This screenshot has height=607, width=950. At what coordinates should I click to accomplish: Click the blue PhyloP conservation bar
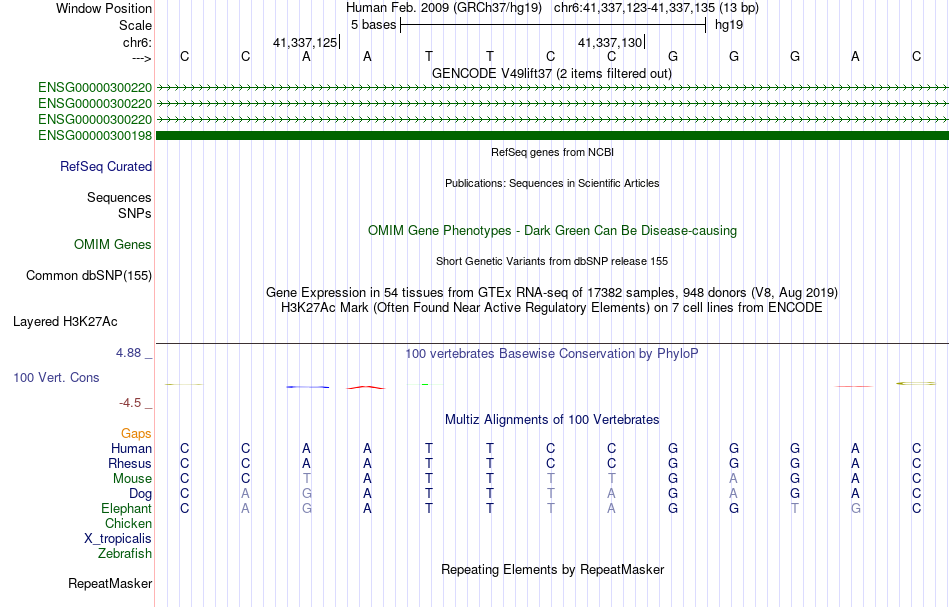click(308, 387)
